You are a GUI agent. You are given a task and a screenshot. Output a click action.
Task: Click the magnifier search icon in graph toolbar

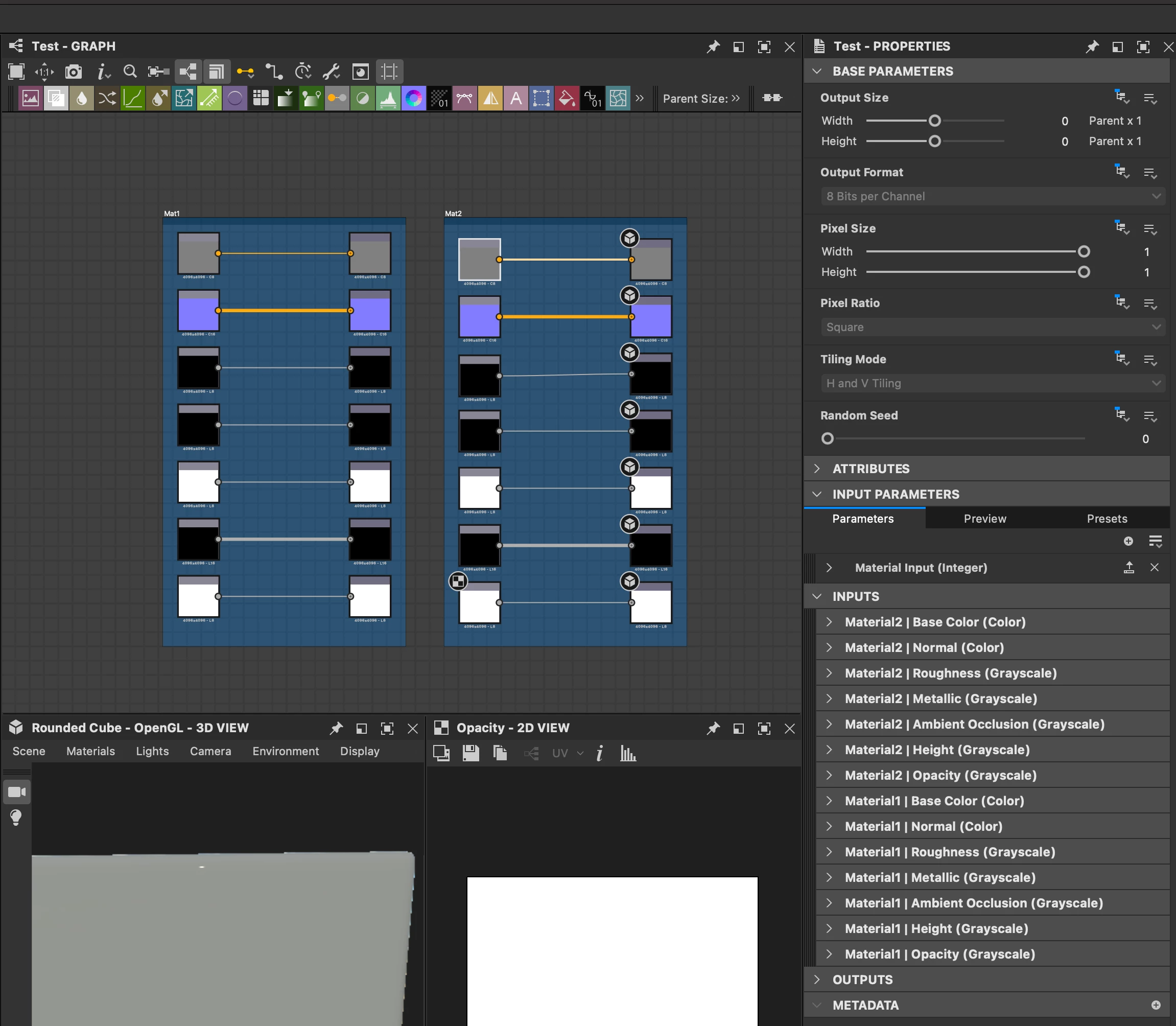pyautogui.click(x=130, y=72)
